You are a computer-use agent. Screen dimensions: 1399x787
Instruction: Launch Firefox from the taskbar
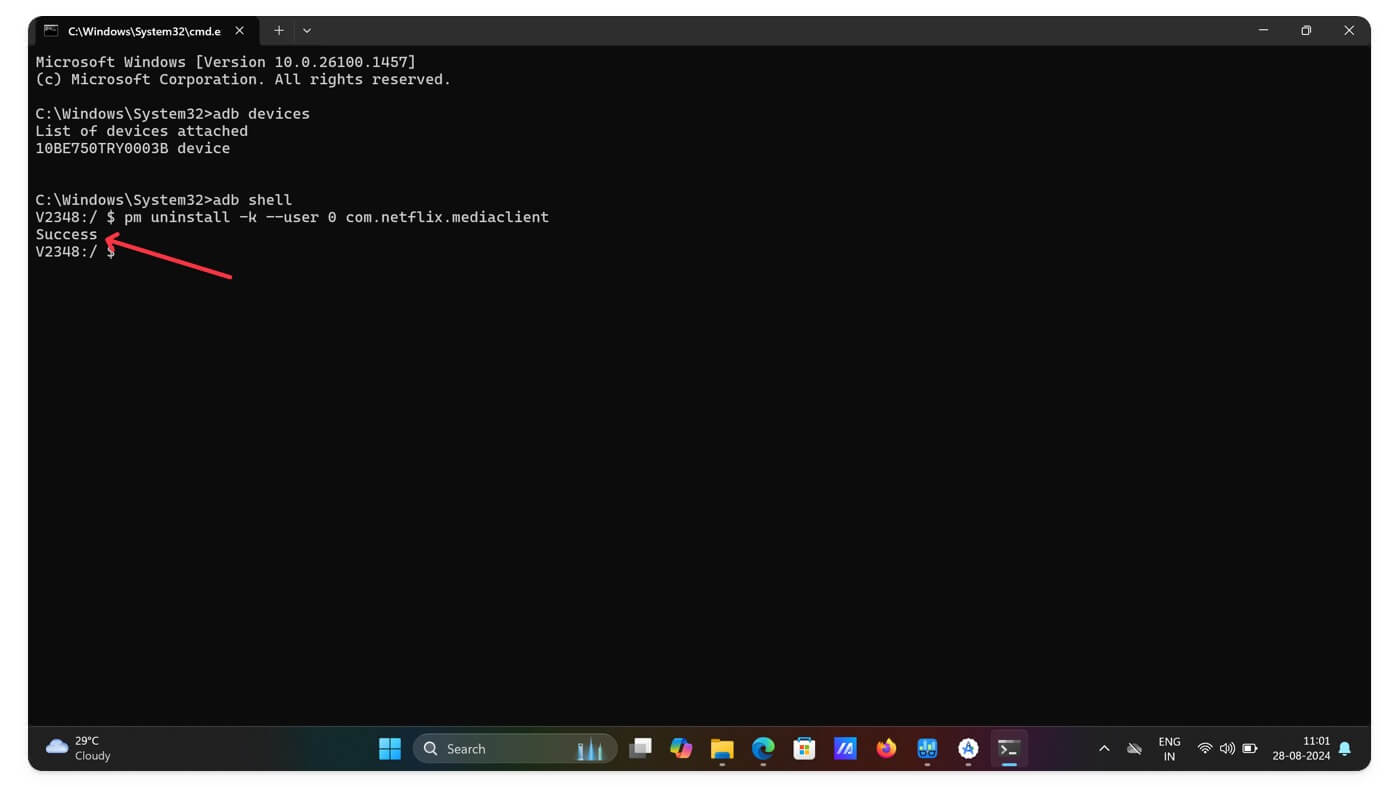(x=886, y=748)
